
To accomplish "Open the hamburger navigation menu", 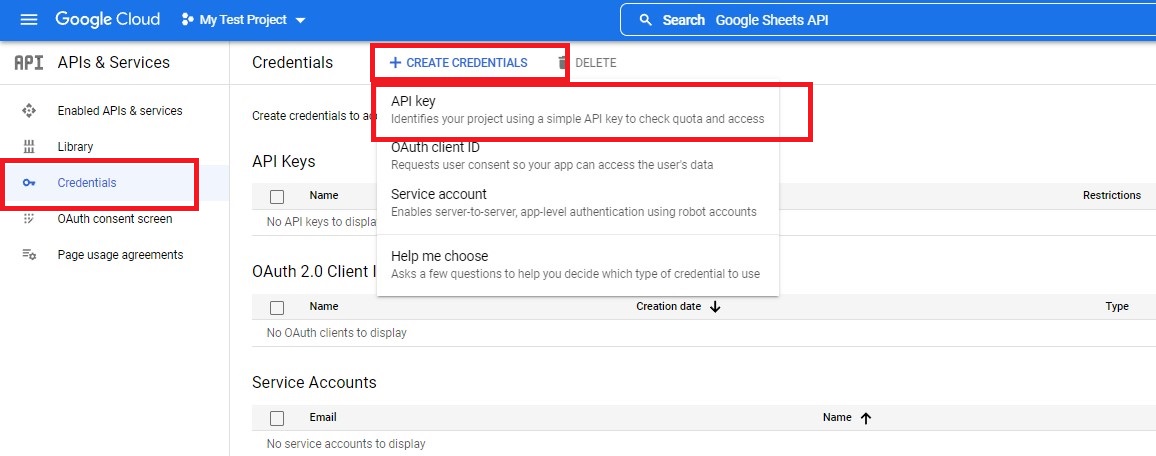I will tap(29, 20).
